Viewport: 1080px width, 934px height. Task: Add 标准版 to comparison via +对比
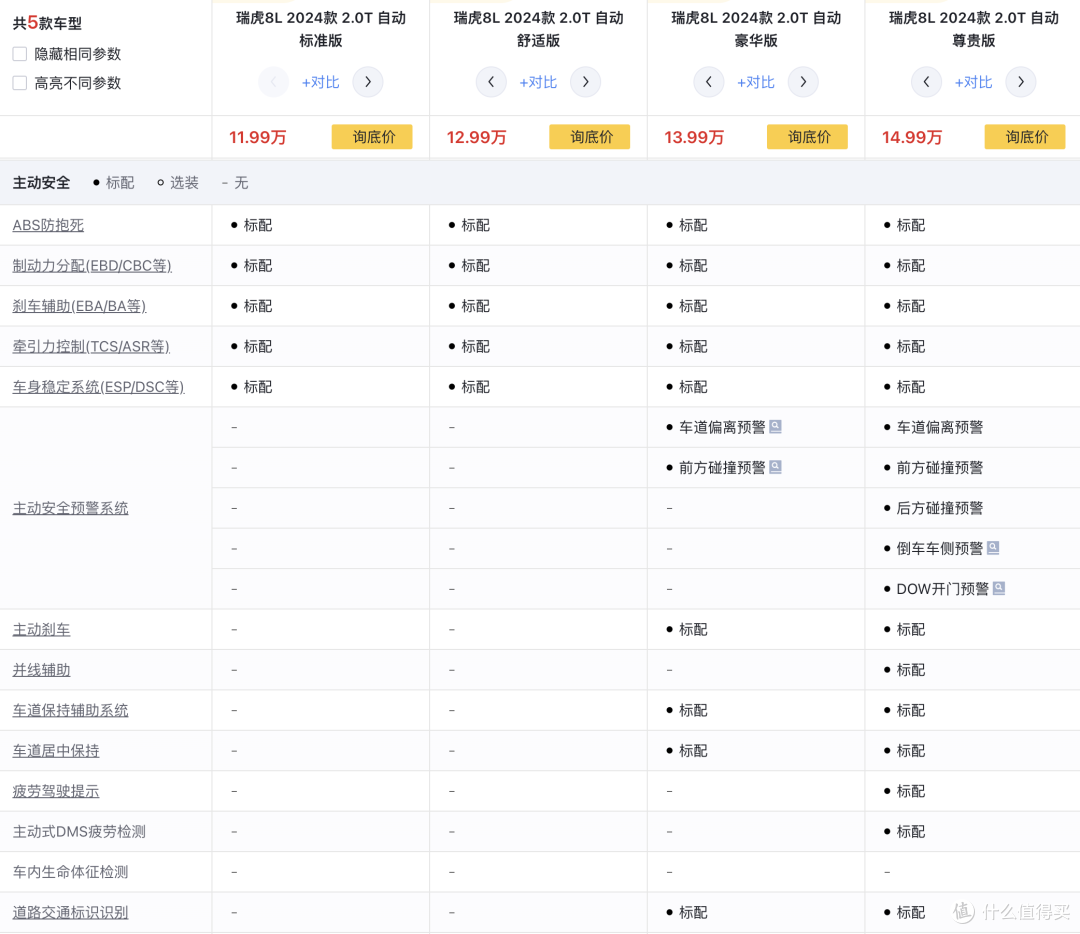coord(321,83)
